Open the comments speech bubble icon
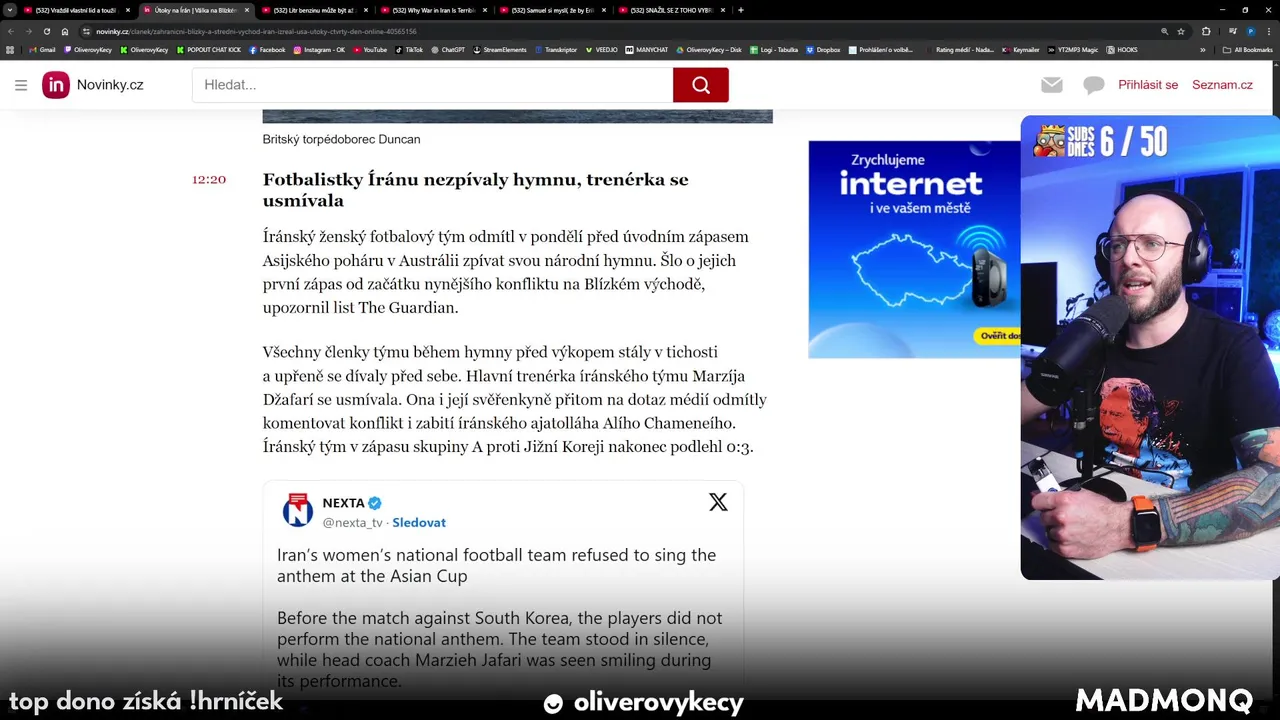This screenshot has height=720, width=1280. (x=1094, y=85)
